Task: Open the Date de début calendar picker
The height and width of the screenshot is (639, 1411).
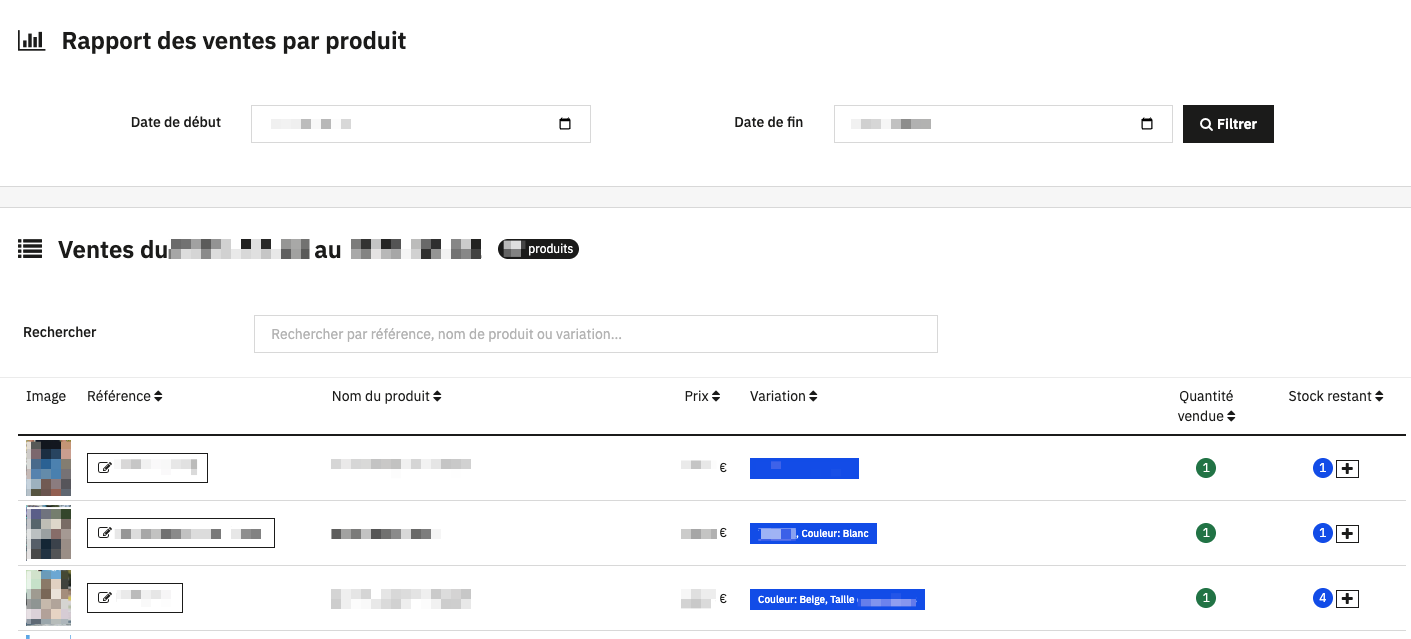Action: coord(565,123)
